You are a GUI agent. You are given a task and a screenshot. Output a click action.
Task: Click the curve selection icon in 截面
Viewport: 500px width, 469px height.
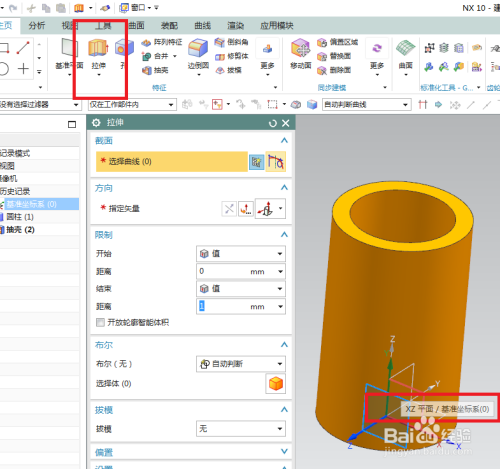(275, 162)
